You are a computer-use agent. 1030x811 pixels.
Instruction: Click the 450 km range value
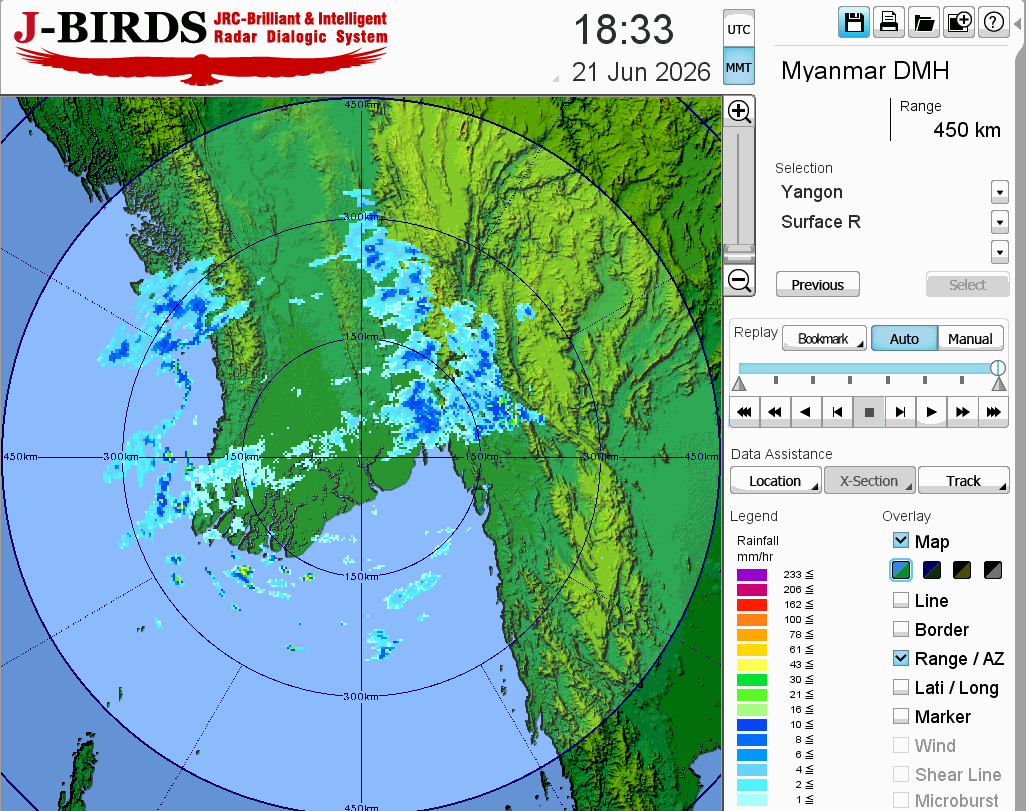[966, 130]
